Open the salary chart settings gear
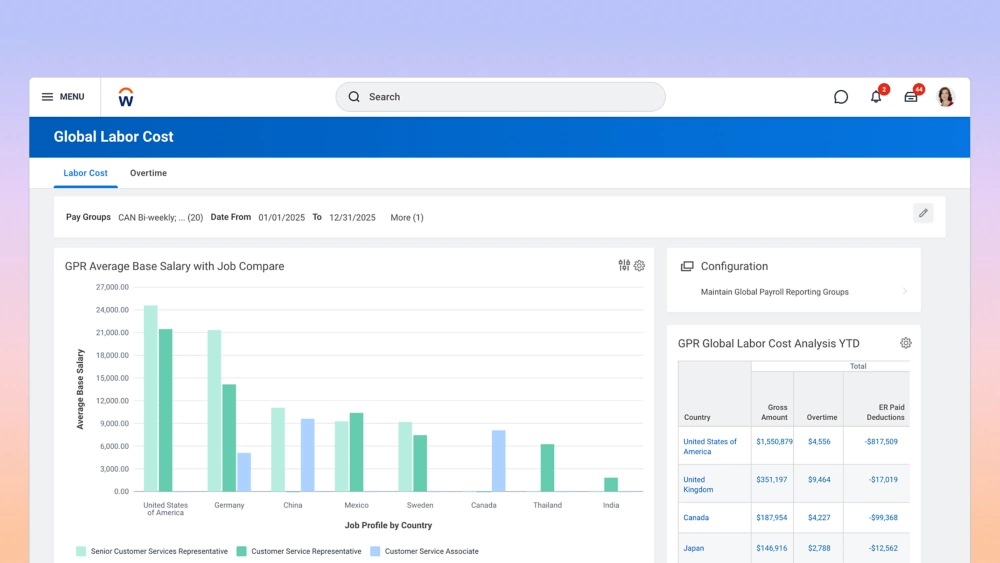The width and height of the screenshot is (1000, 563). coord(640,266)
